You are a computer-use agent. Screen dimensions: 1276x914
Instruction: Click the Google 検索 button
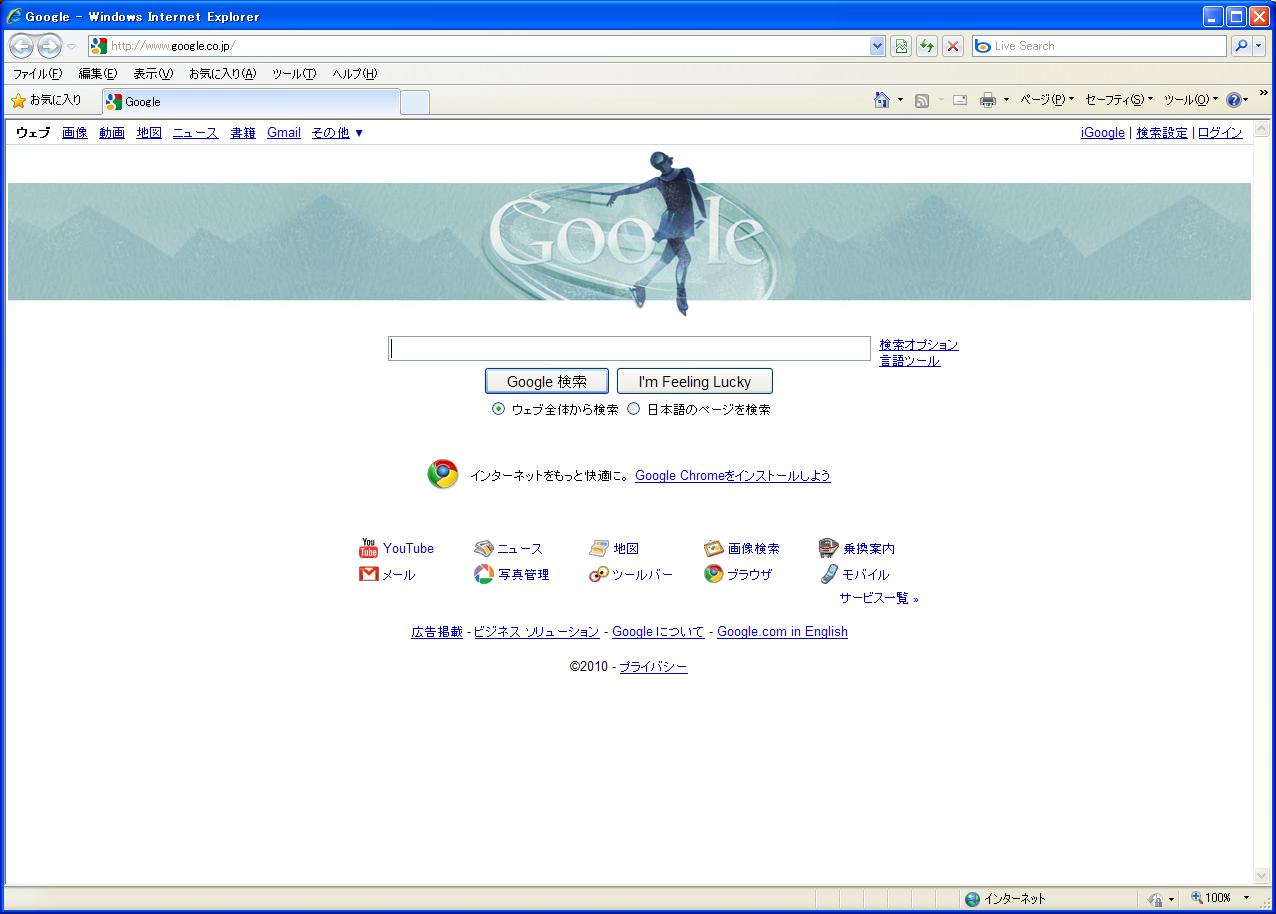click(x=547, y=382)
